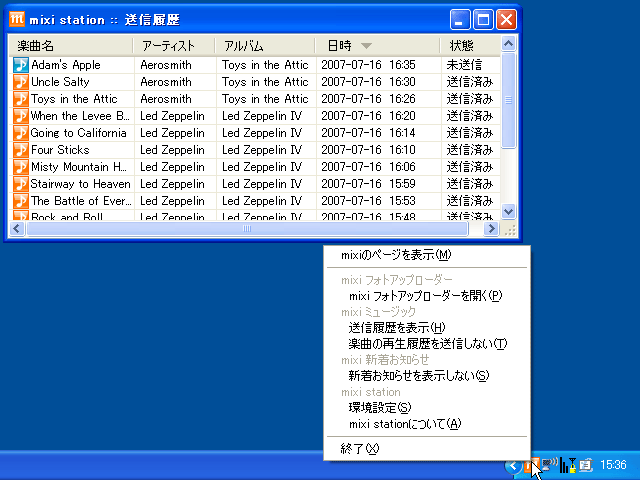
Task: Click date cell 2007-07-16 15:59
Action: click(368, 184)
